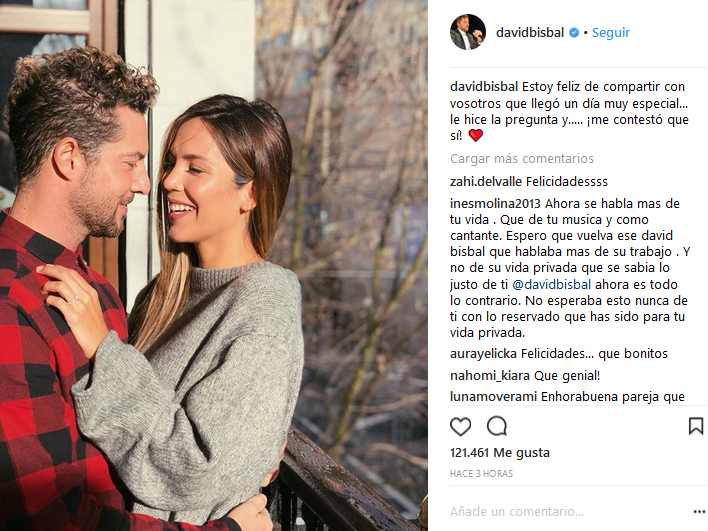The height and width of the screenshot is (531, 708).
Task: Open nahomi_kiara commenter profile
Action: pos(490,376)
